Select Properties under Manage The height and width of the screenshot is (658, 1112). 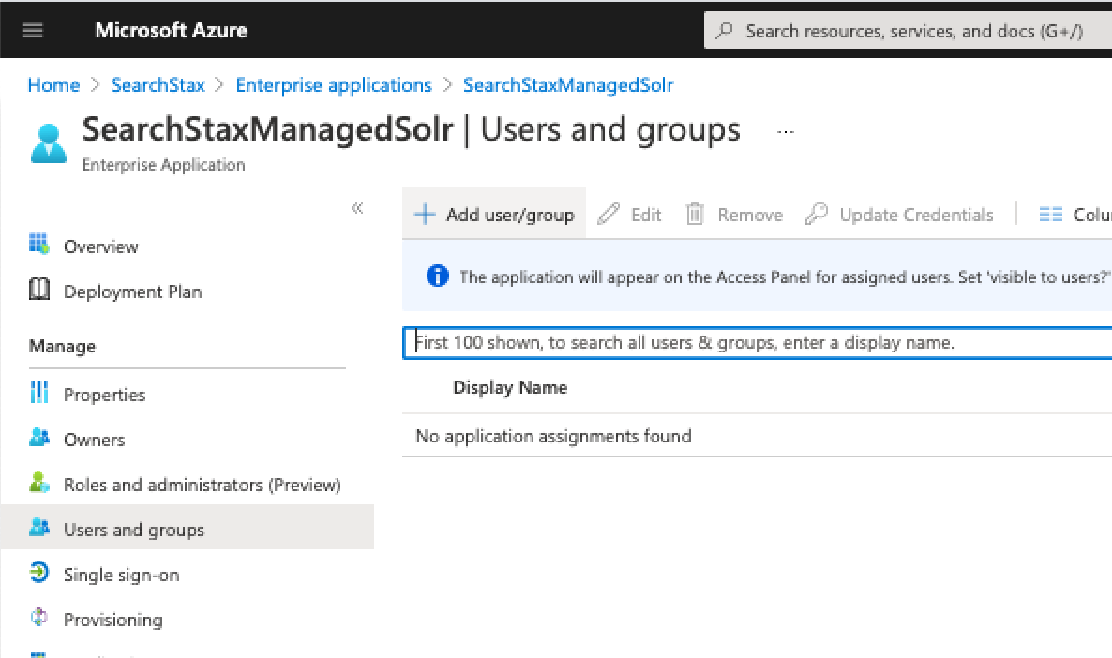(x=104, y=395)
